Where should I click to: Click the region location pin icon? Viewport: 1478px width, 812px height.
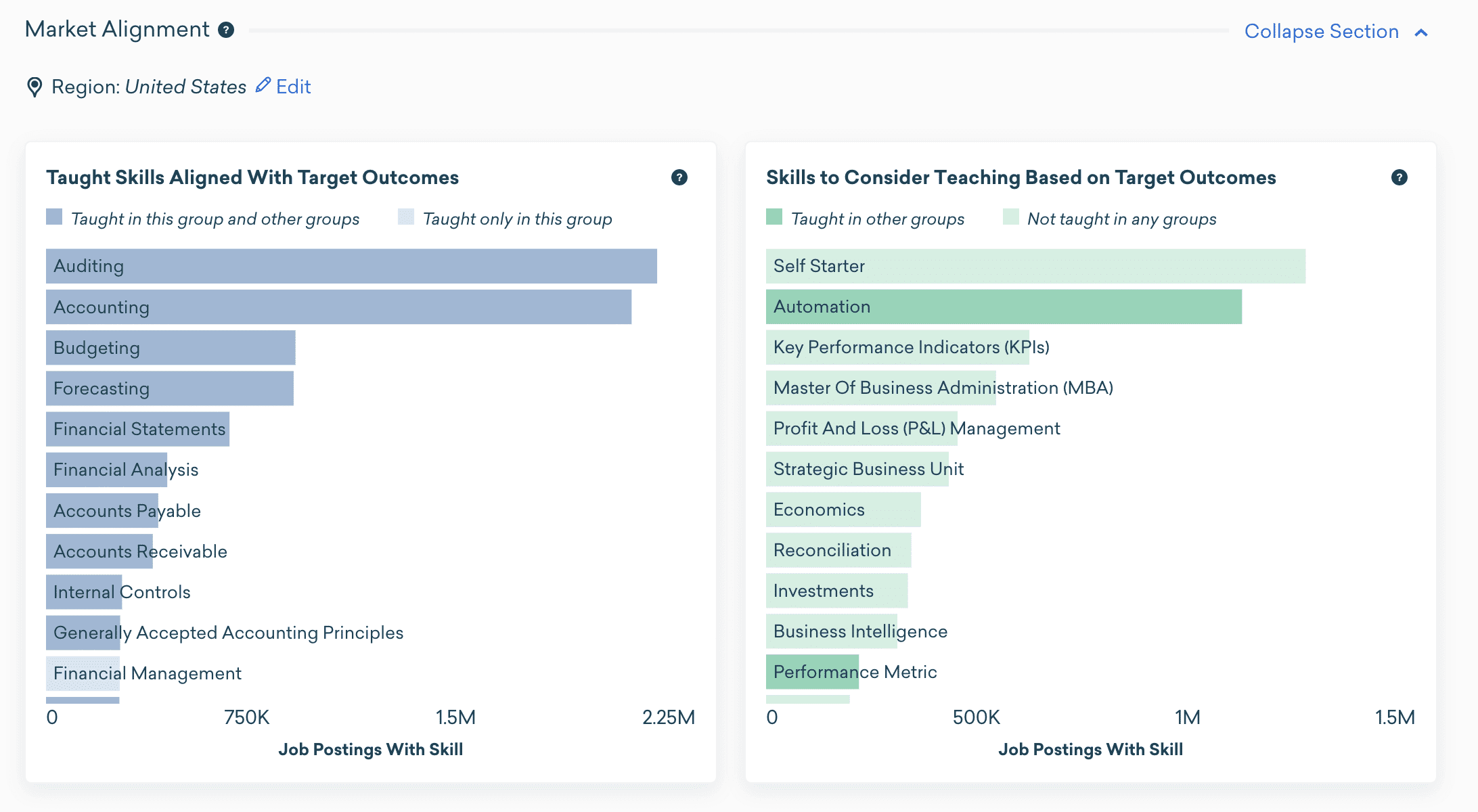click(34, 87)
